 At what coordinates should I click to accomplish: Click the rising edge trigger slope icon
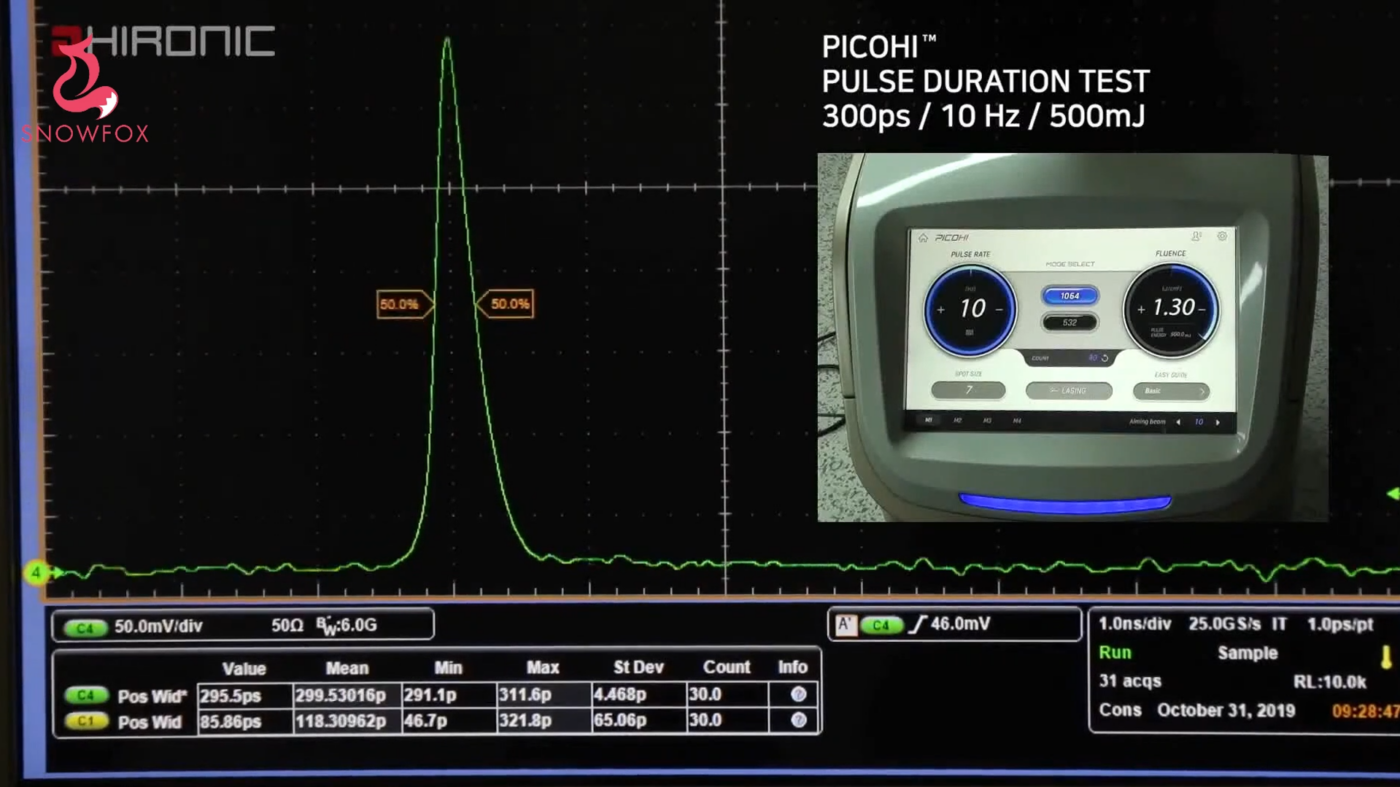[x=918, y=625]
